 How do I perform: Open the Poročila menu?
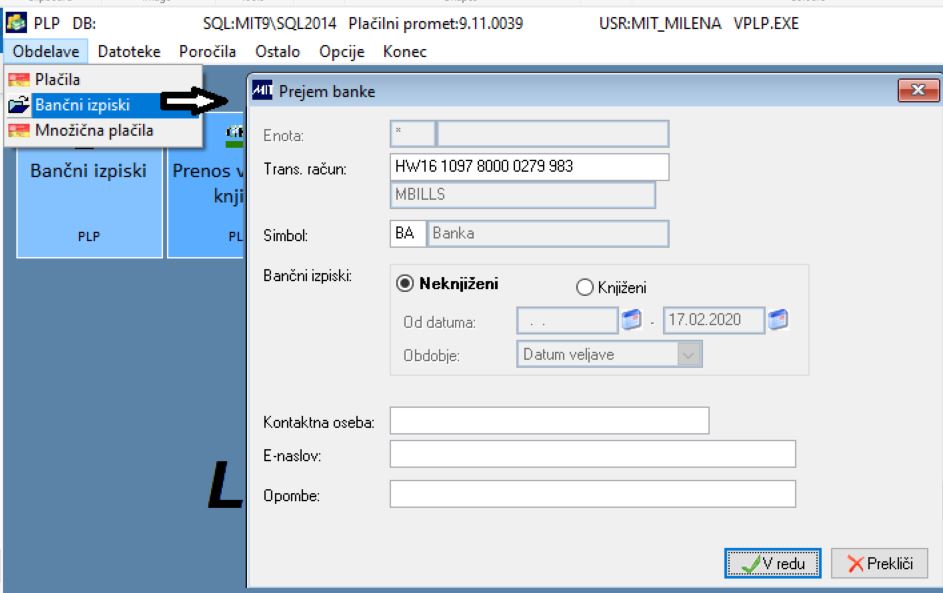pos(207,52)
